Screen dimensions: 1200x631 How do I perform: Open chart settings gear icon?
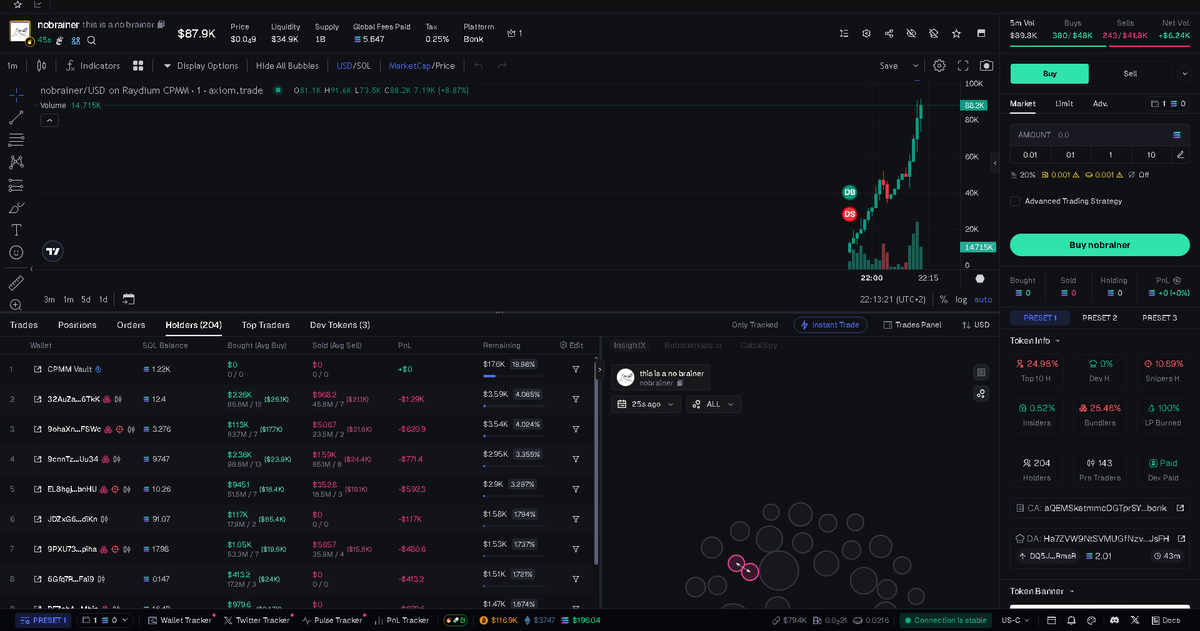click(x=939, y=66)
